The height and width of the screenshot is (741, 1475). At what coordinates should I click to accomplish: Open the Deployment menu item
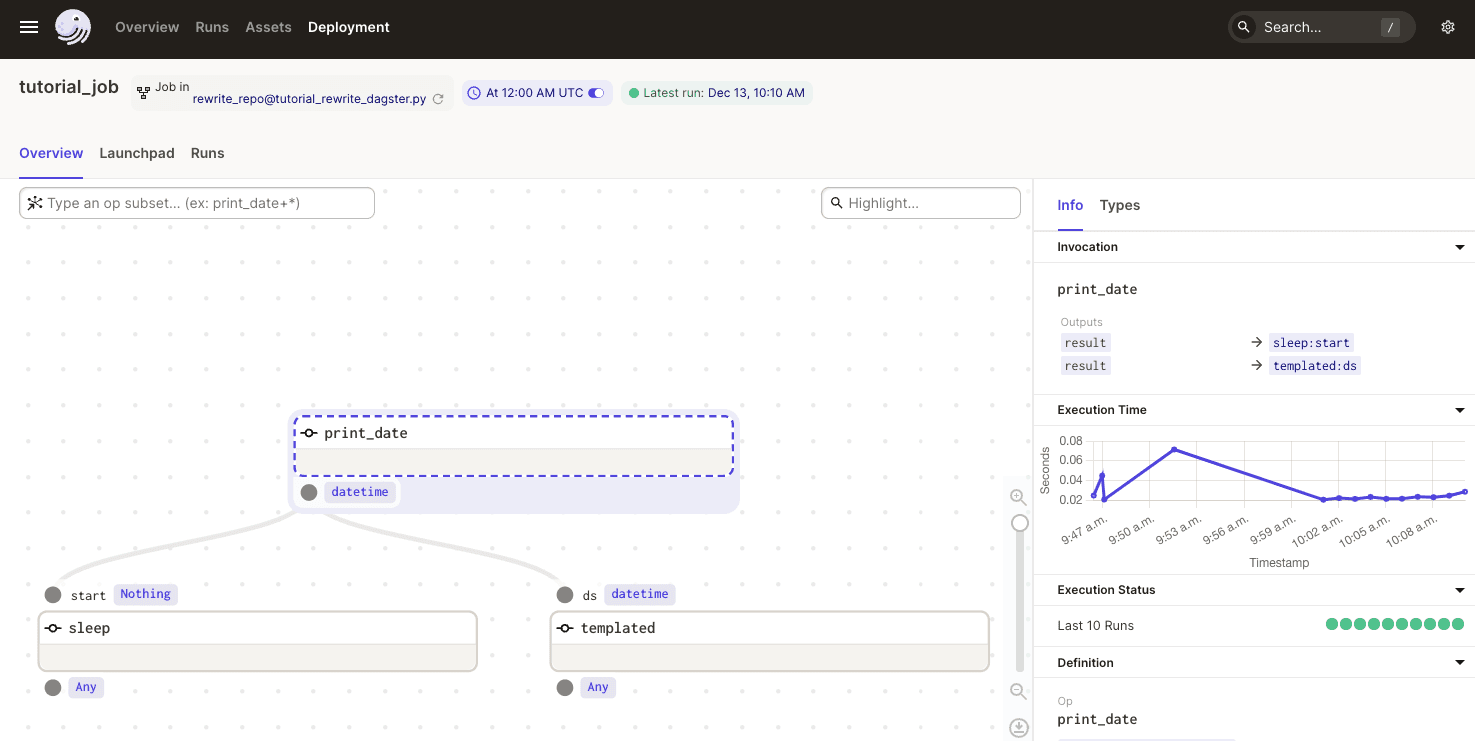coord(348,27)
